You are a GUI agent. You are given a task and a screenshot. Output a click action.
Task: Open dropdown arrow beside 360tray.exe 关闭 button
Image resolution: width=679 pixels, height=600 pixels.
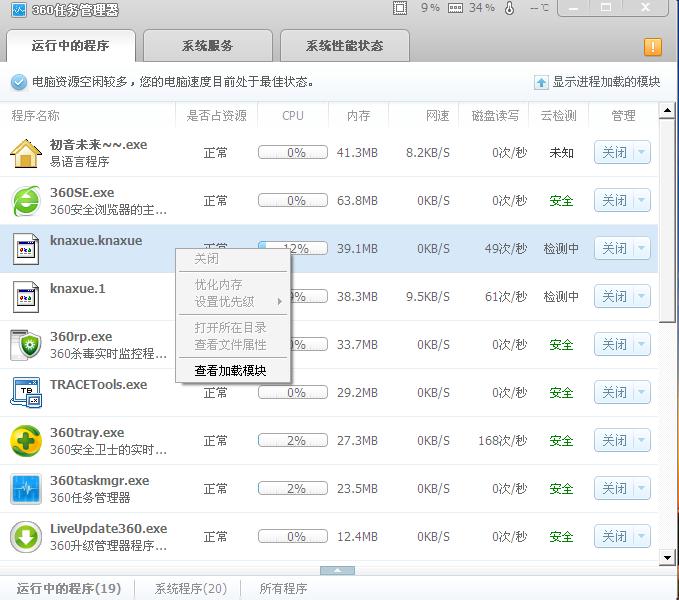tap(642, 441)
